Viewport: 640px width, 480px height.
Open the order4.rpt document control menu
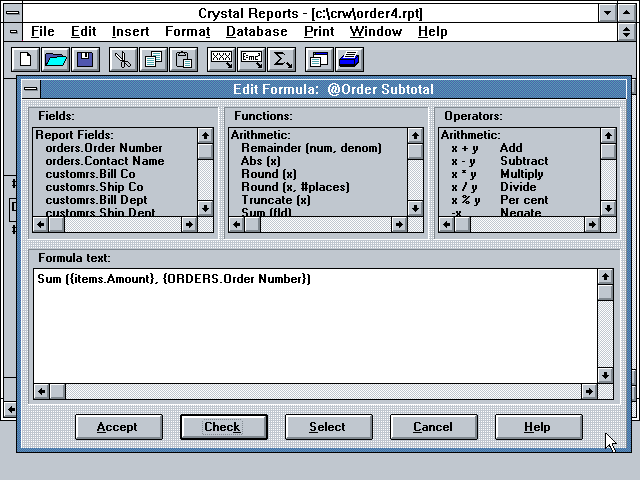click(x=13, y=31)
